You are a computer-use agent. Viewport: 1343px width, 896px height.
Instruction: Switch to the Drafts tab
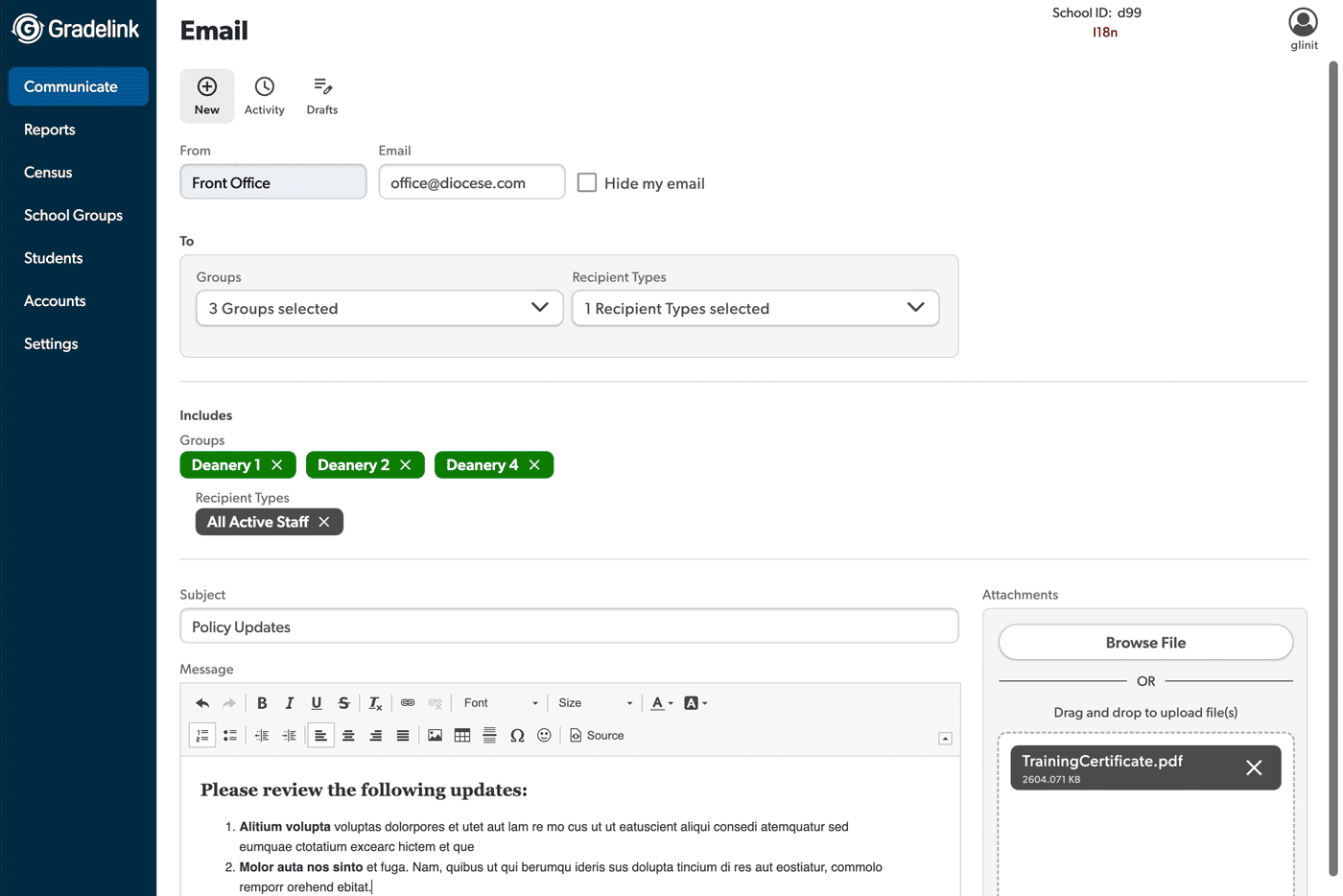pyautogui.click(x=322, y=96)
